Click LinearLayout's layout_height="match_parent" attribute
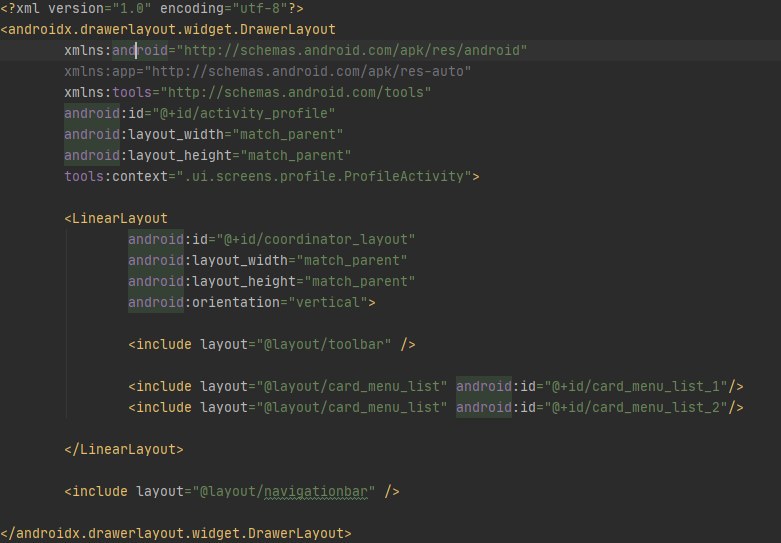The width and height of the screenshot is (781, 543). tap(271, 281)
